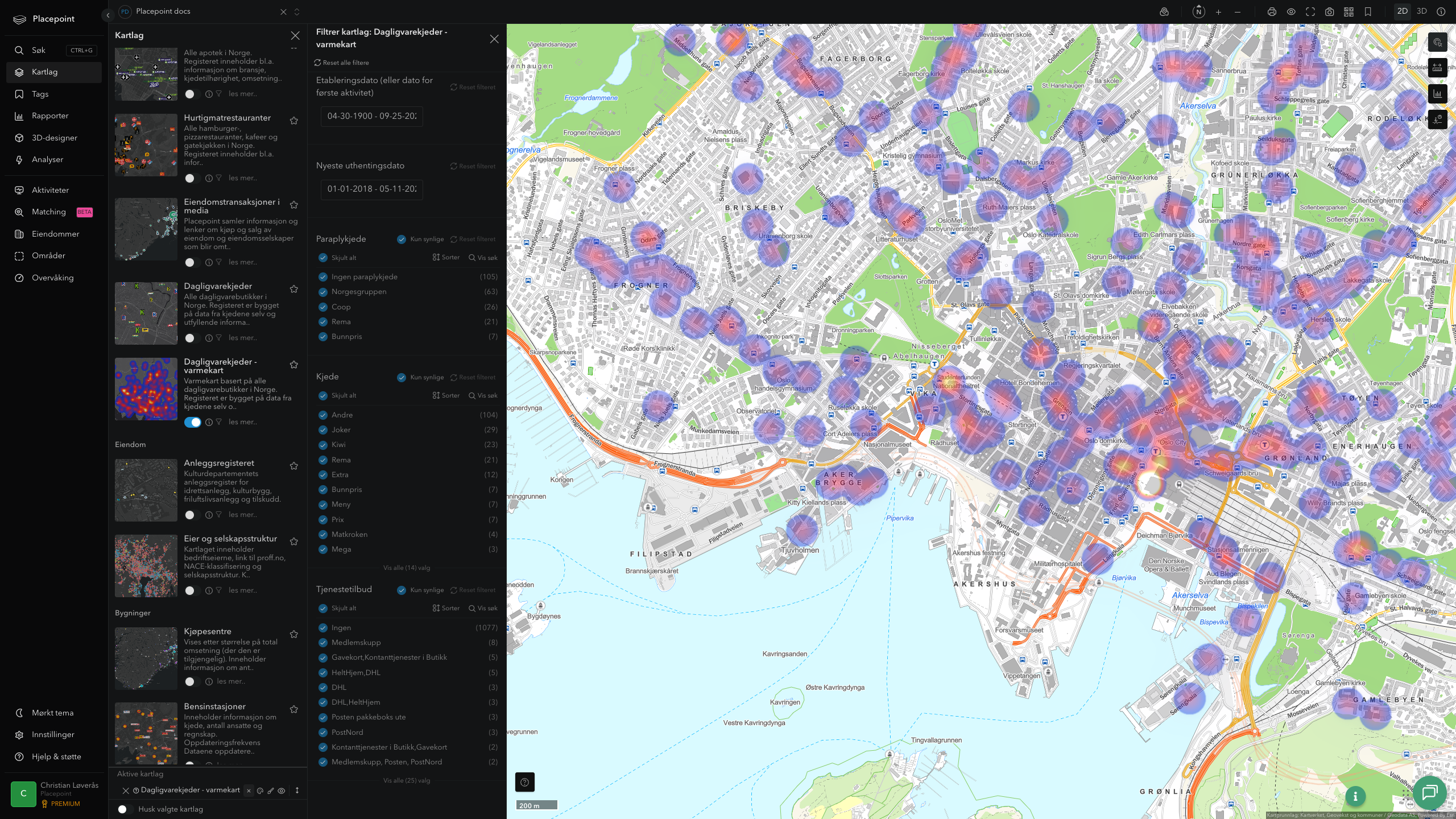1456x819 pixels.
Task: Turn off the Dagligvarekjeder - varmekart layer switch
Action: pyautogui.click(x=192, y=422)
